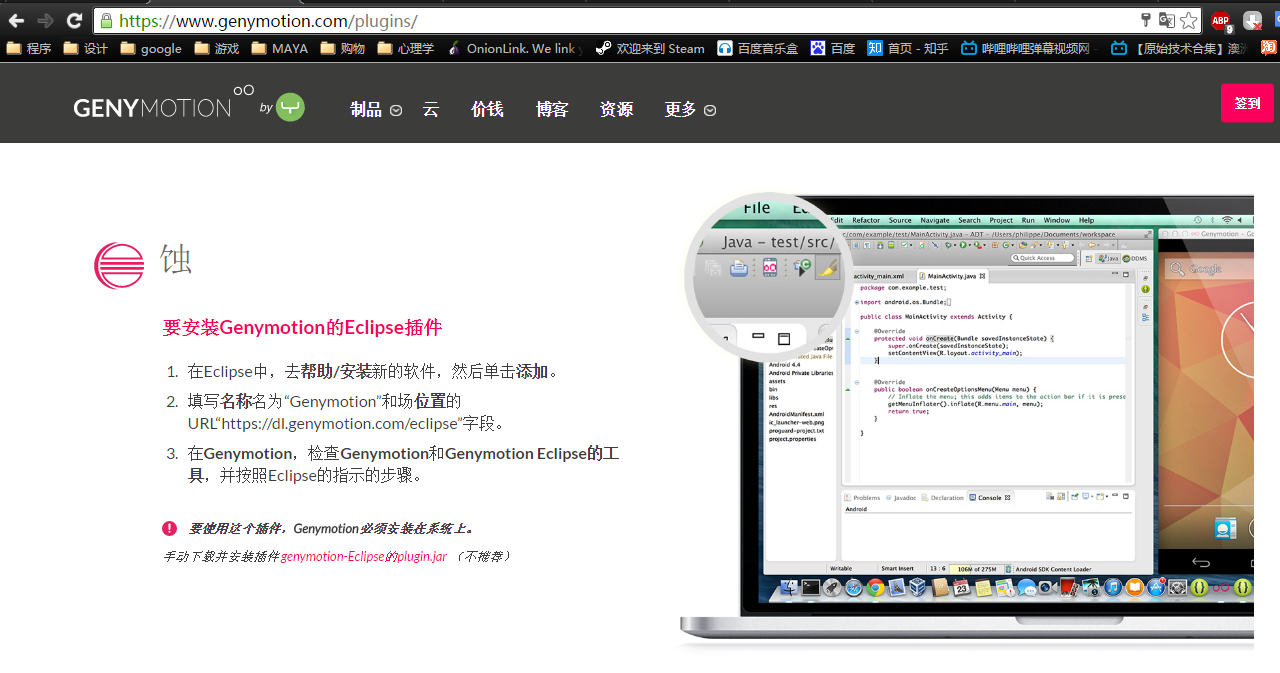
Task: Open the ABP Adblock Plus extension
Action: tap(1221, 20)
